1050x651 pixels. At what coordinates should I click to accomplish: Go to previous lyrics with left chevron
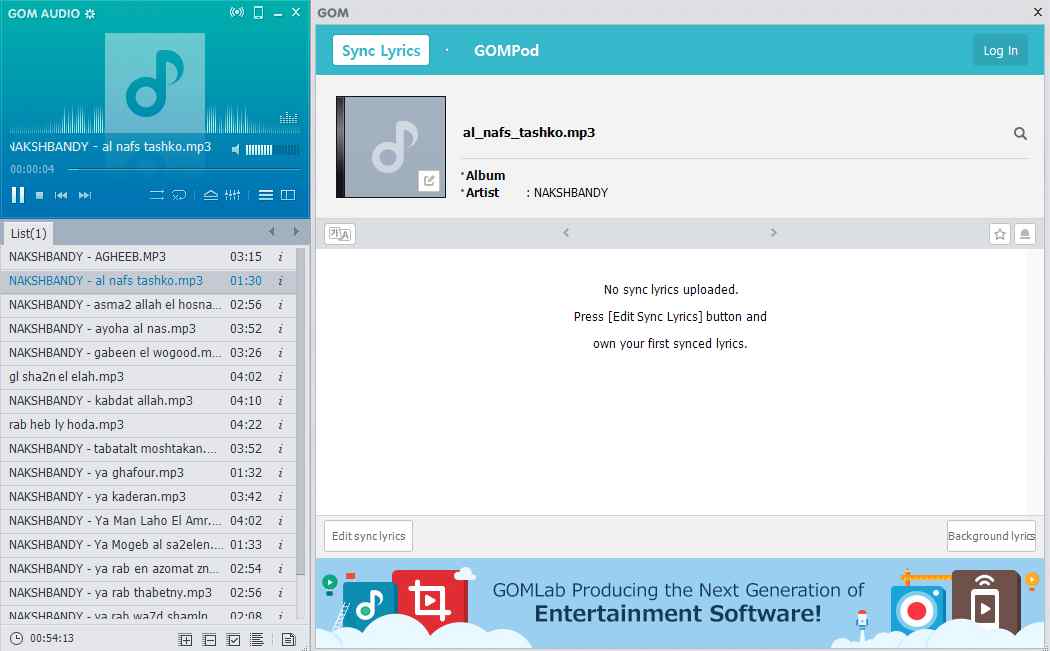[x=567, y=232]
